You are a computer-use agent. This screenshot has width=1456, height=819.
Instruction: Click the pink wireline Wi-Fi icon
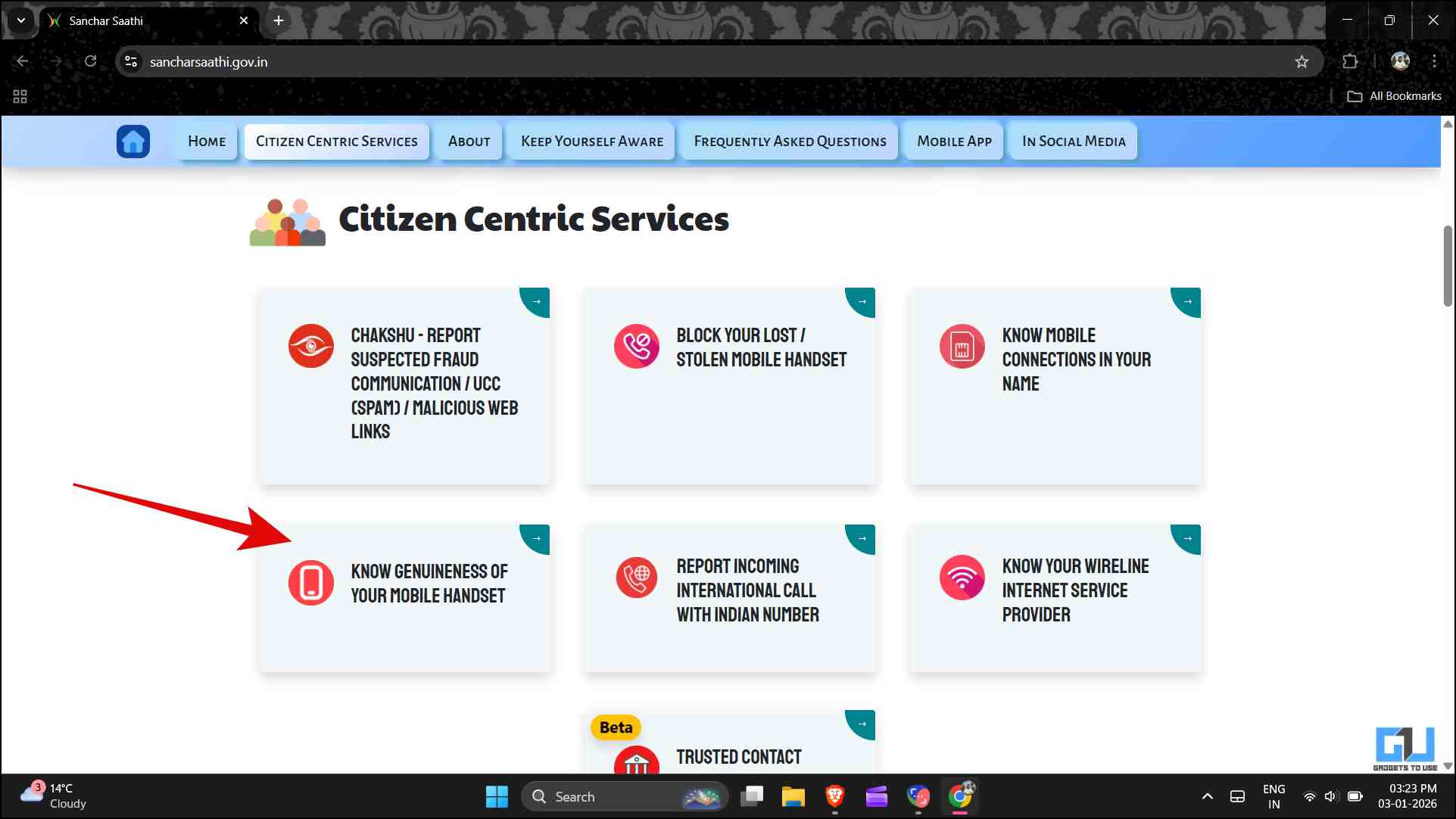[x=962, y=578]
